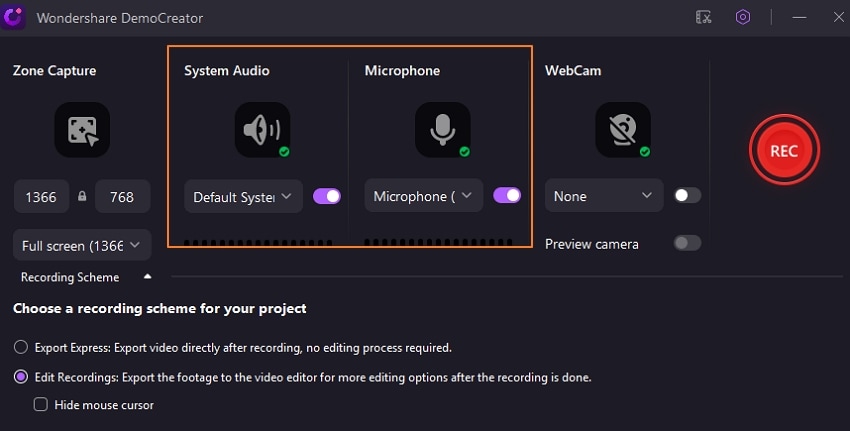This screenshot has width=850, height=431.
Task: Click the Microphone icon
Action: click(x=442, y=130)
